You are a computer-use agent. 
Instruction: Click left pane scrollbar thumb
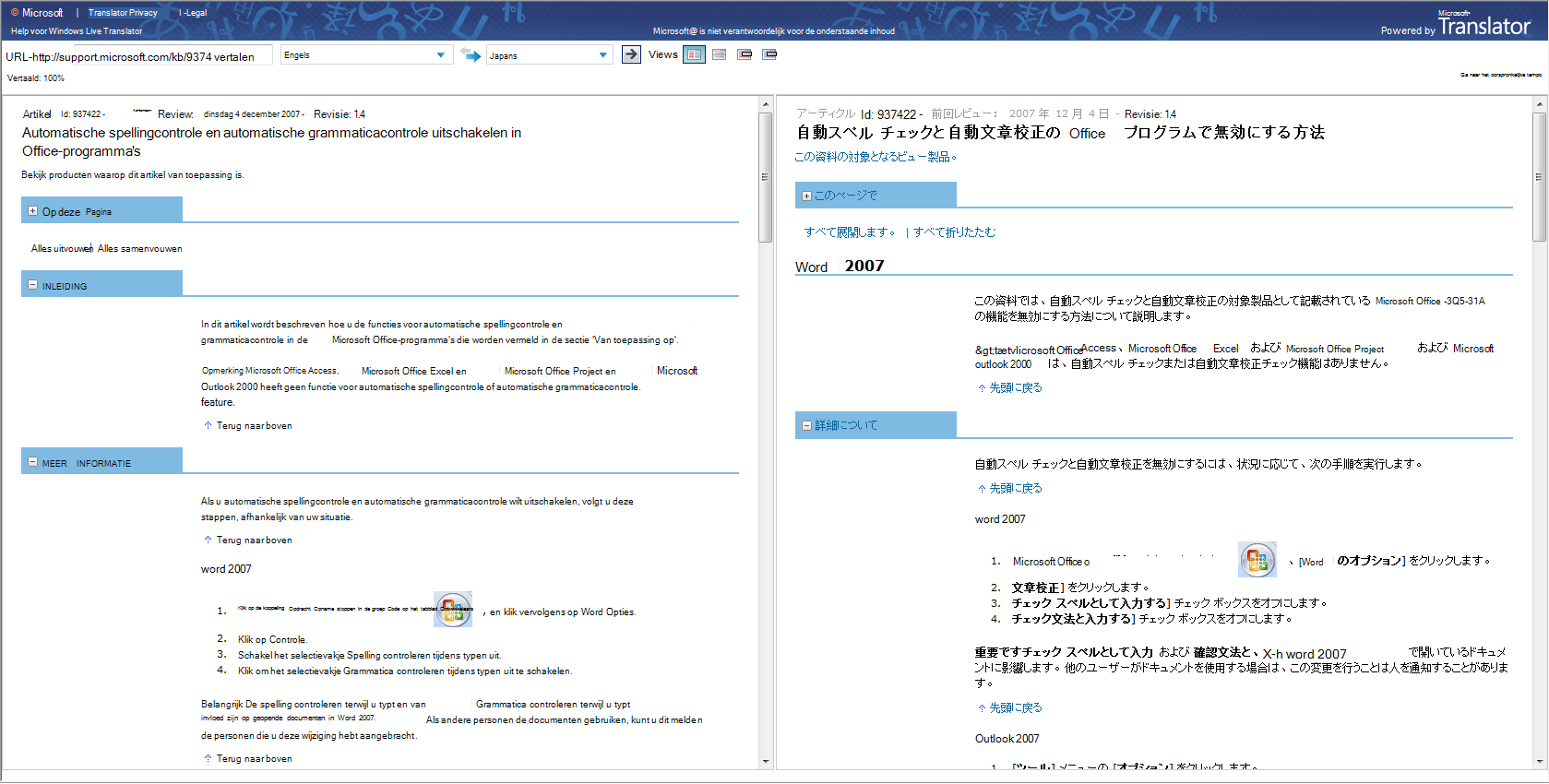point(765,177)
